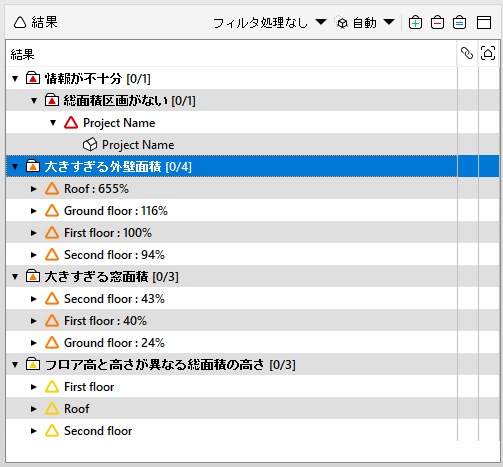Click the orange triangle of First floor : 40%
503x467 pixels.
pos(52,321)
